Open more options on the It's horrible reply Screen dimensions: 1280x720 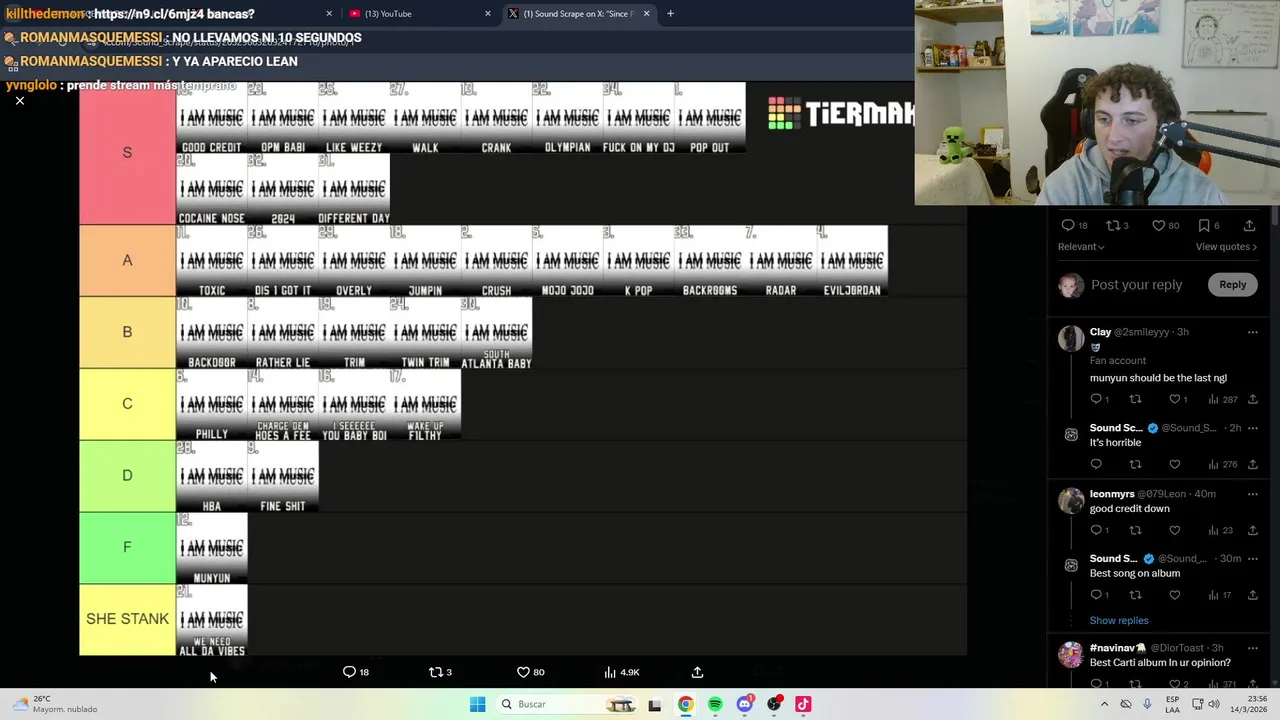1252,428
